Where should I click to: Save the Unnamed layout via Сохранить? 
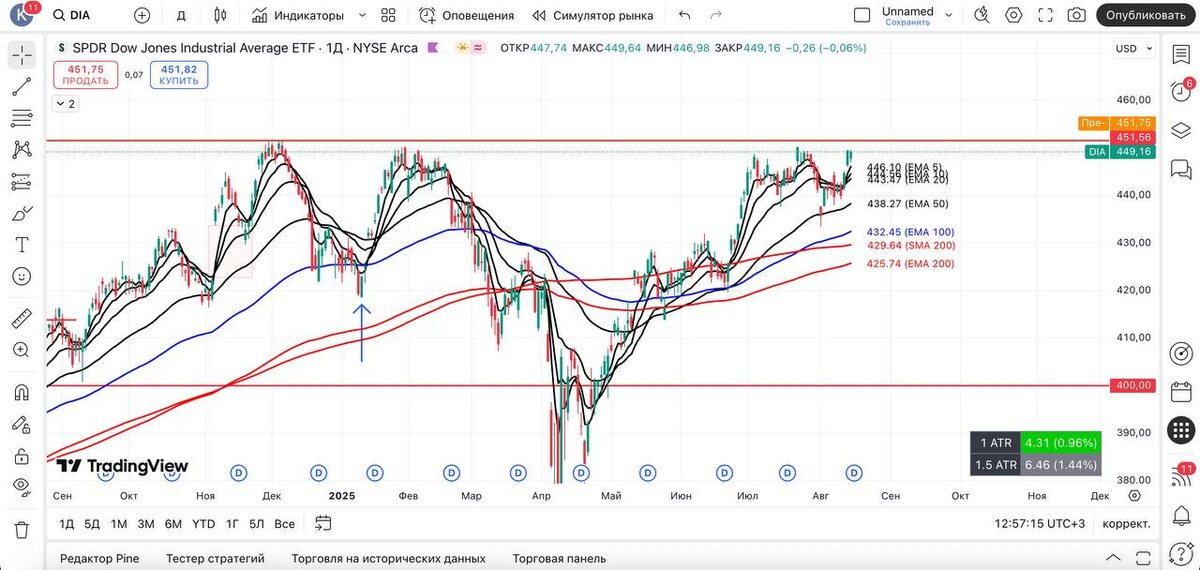point(907,22)
